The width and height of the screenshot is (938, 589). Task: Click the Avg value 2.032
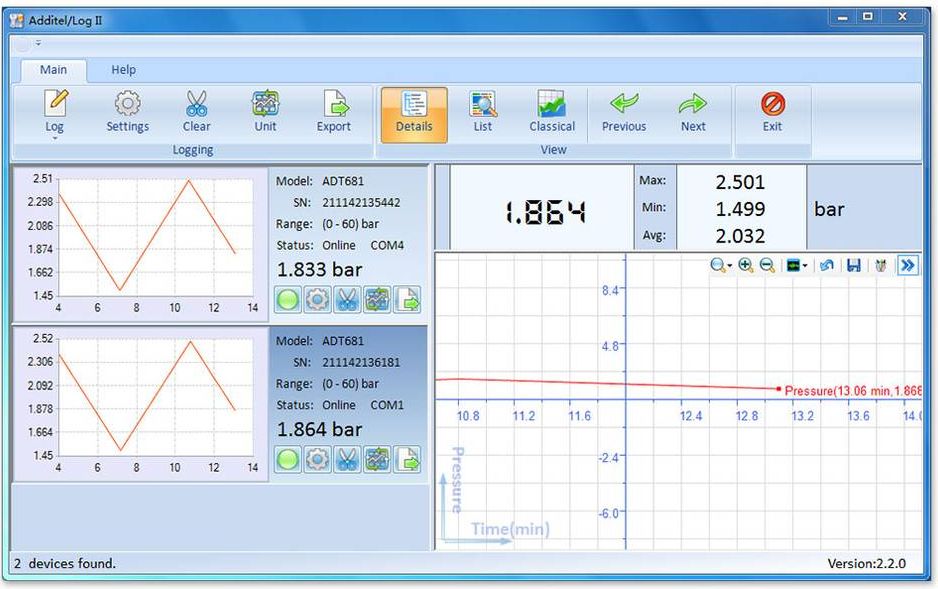point(741,236)
